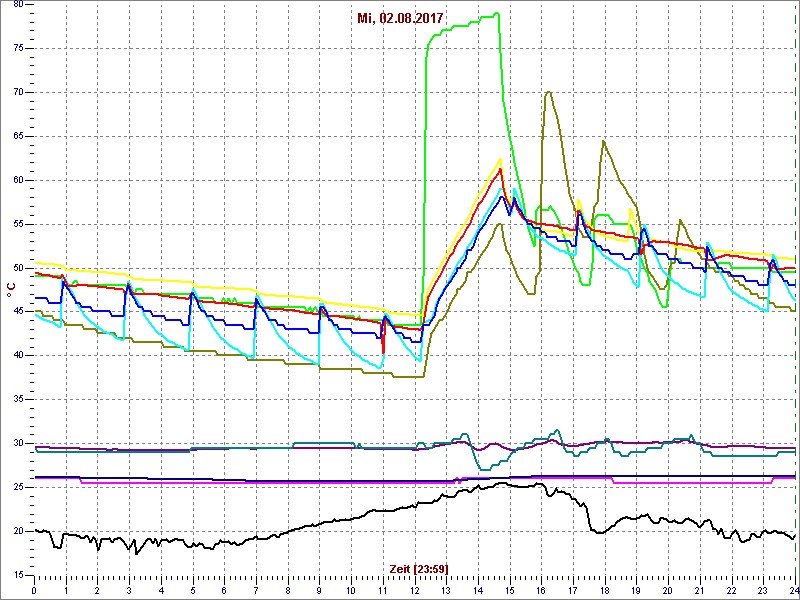The height and width of the screenshot is (600, 800).
Task: Select the '35' temperature axis label
Action: point(17,399)
